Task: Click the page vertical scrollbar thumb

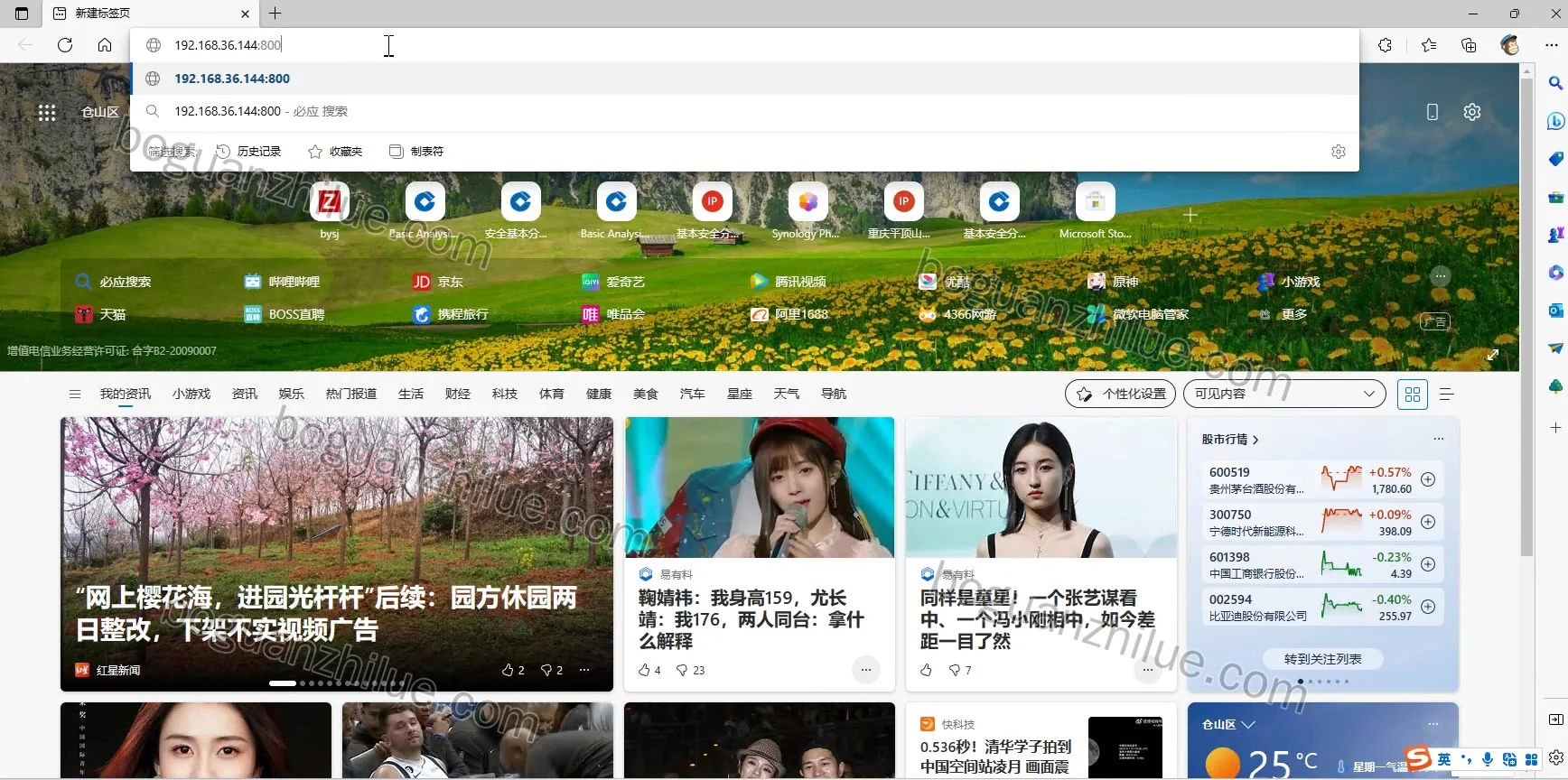Action: click(1527, 316)
